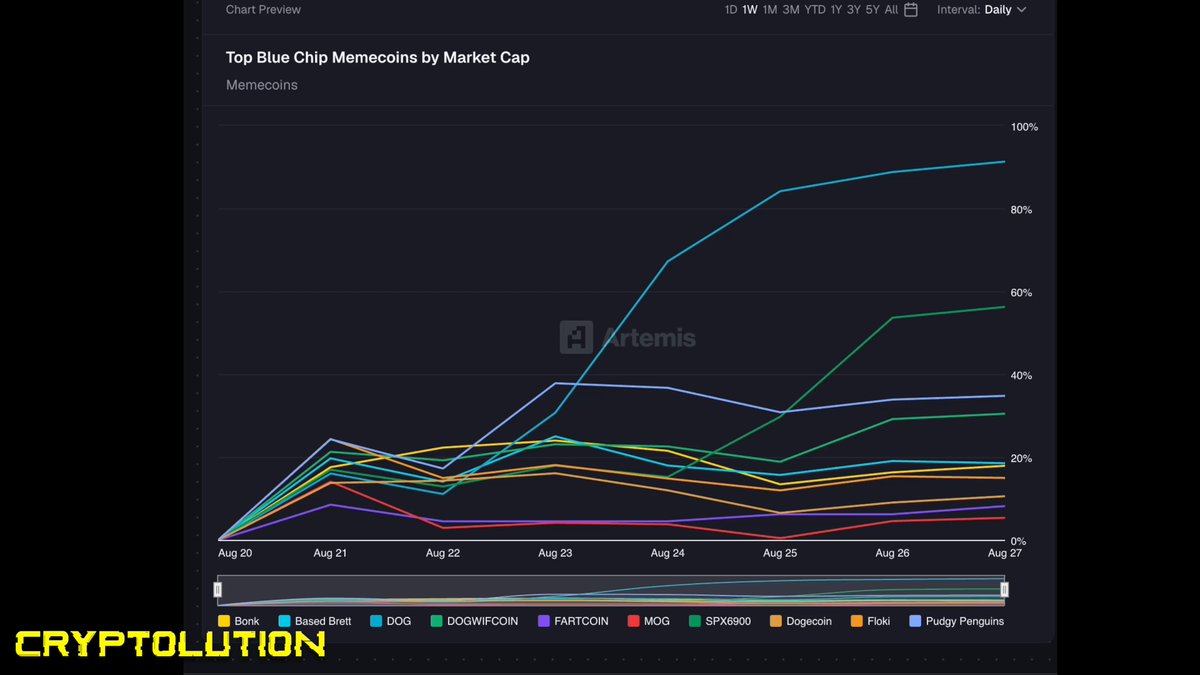The image size is (1200, 675).
Task: Disable the SPX6900 legend series
Action: (x=720, y=621)
